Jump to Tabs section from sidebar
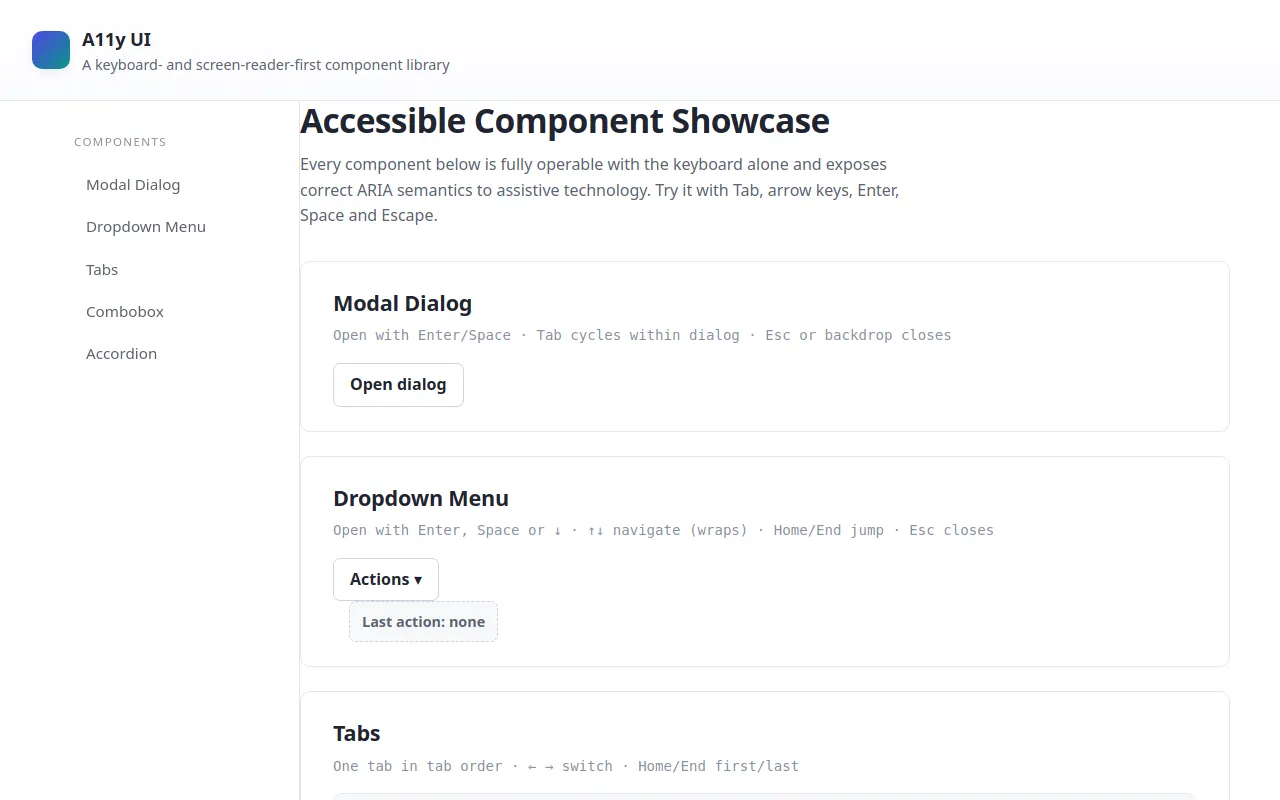The image size is (1280, 800). [102, 270]
